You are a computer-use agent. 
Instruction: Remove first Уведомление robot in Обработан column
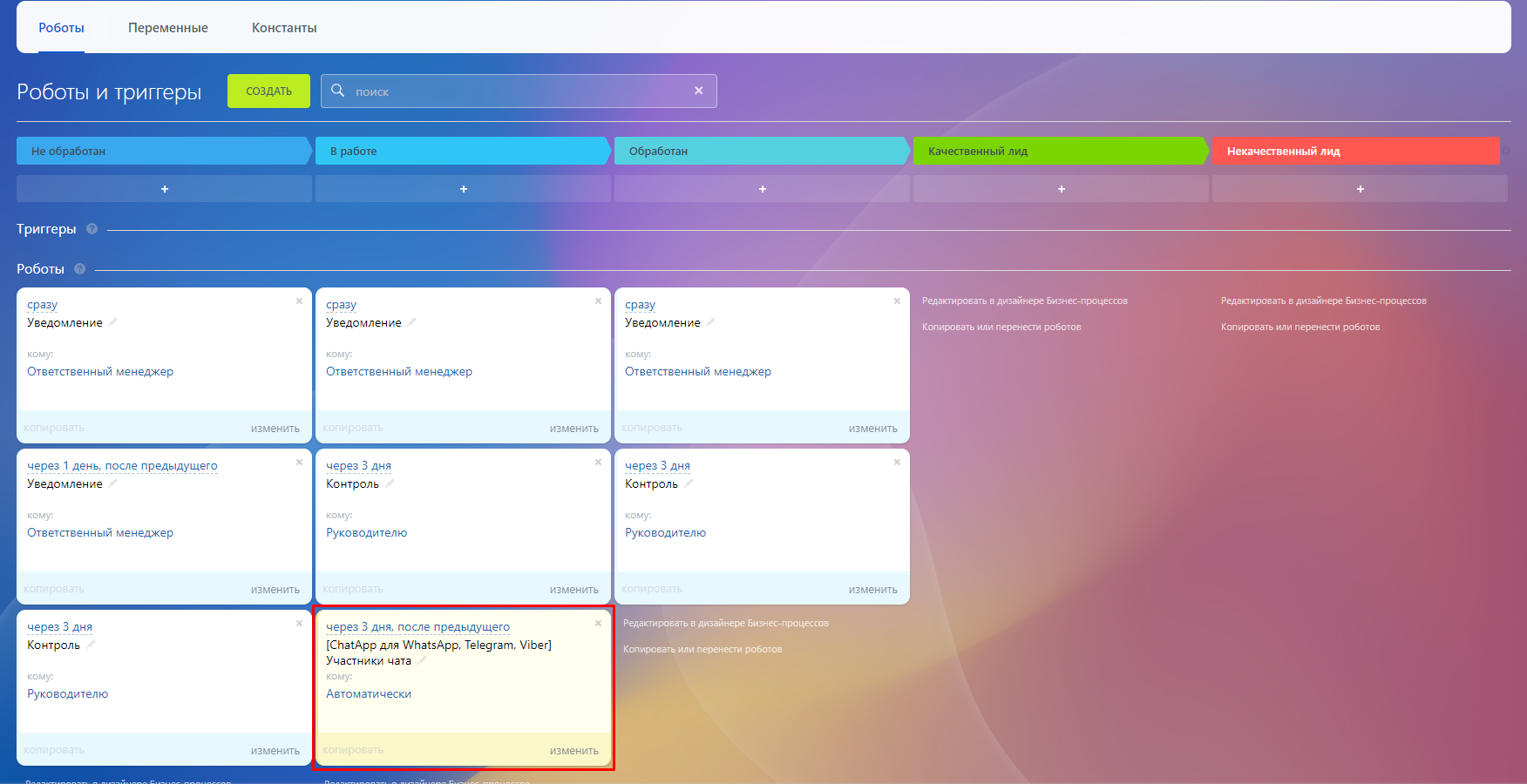(897, 301)
